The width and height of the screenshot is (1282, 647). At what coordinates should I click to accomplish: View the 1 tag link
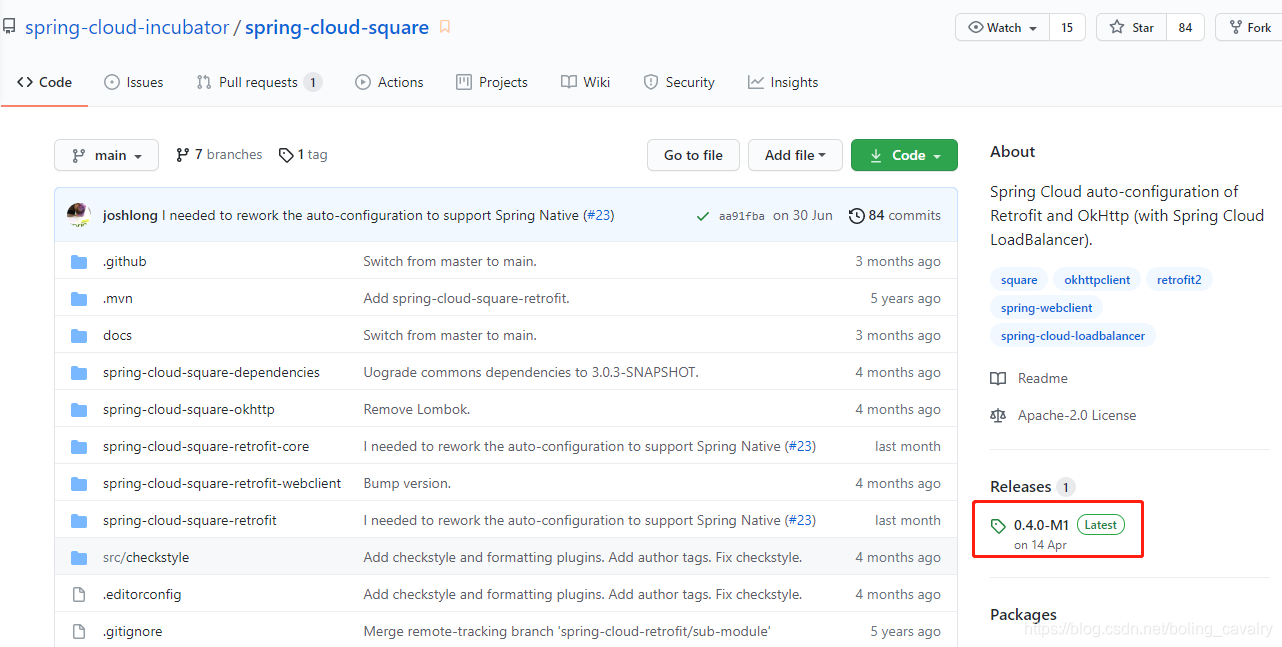click(x=303, y=155)
